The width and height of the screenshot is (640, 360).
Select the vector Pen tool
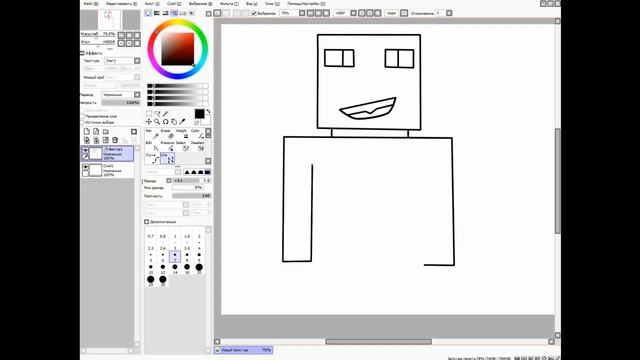(x=152, y=134)
